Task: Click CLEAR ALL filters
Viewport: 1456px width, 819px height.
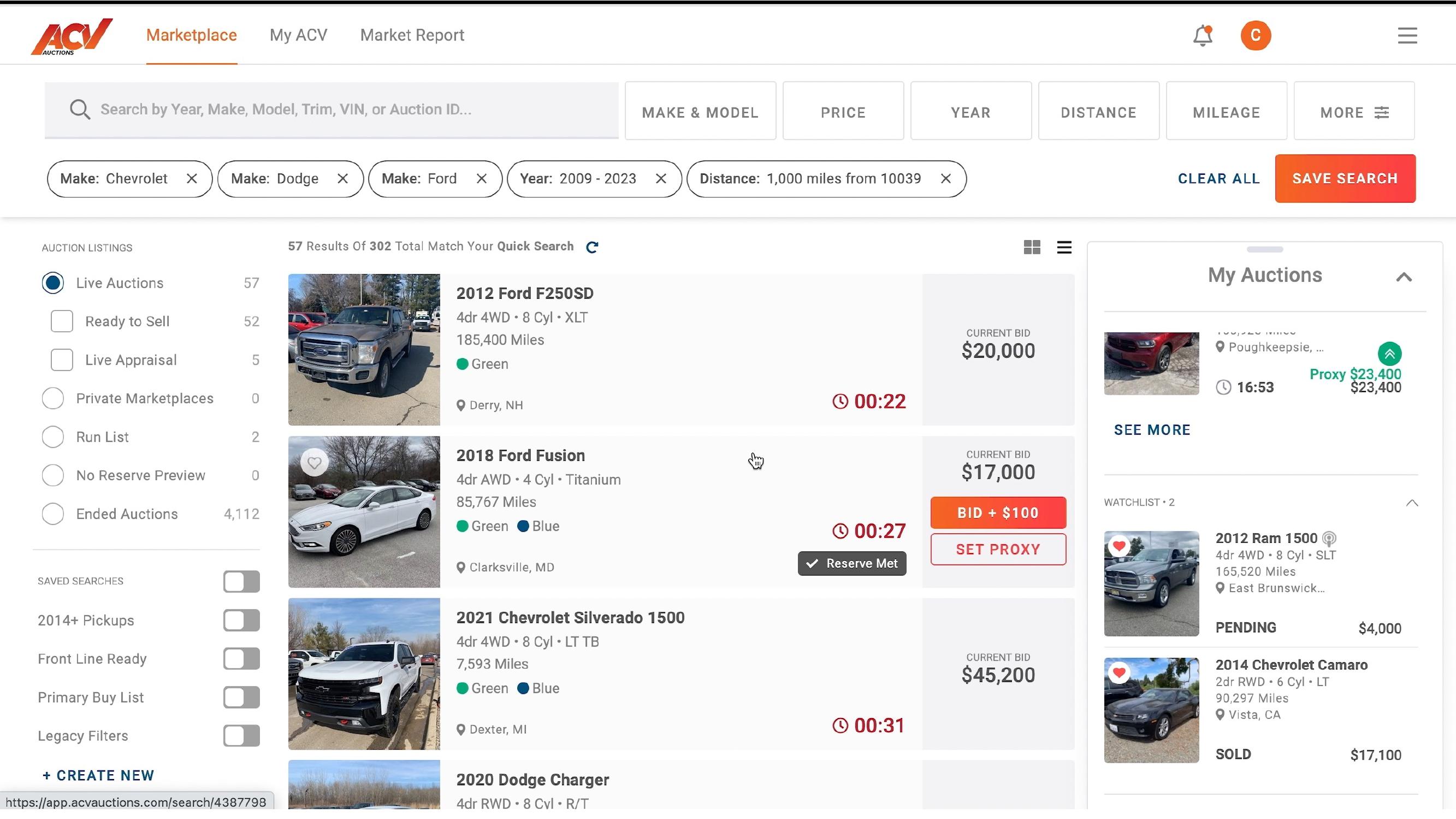Action: pos(1218,179)
